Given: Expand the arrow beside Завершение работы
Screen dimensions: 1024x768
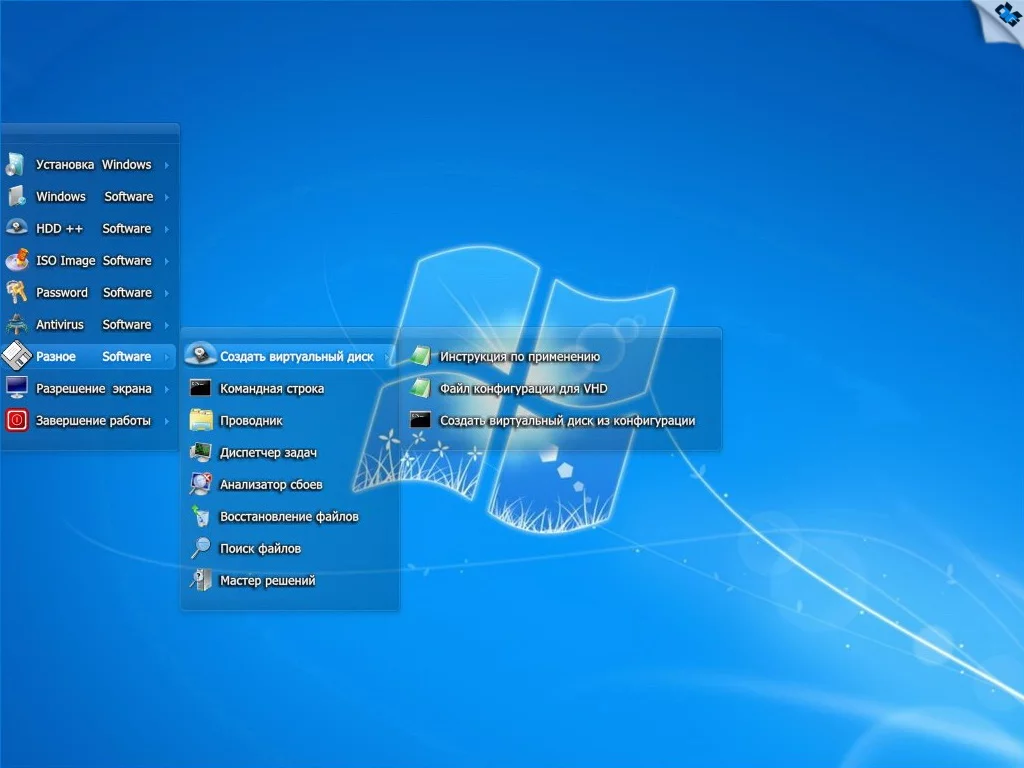Looking at the screenshot, I should click(167, 421).
